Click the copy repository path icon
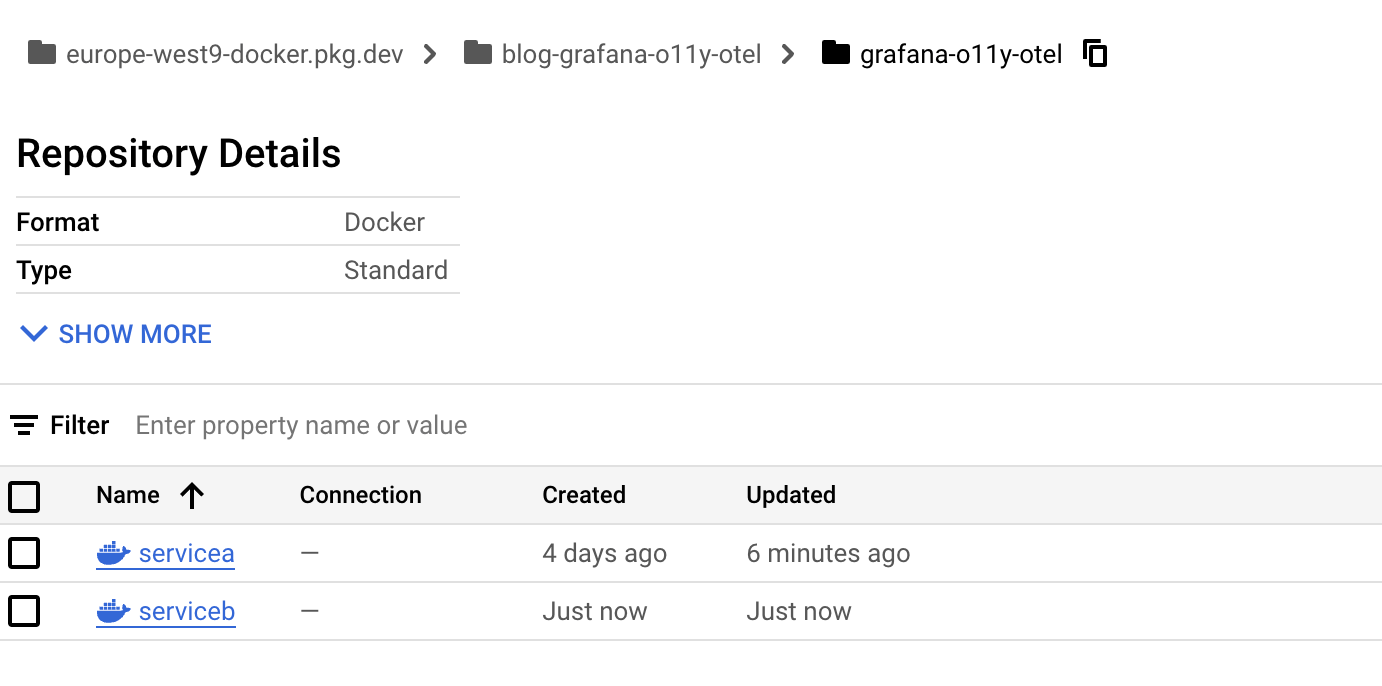The image size is (1382, 686). point(1096,53)
